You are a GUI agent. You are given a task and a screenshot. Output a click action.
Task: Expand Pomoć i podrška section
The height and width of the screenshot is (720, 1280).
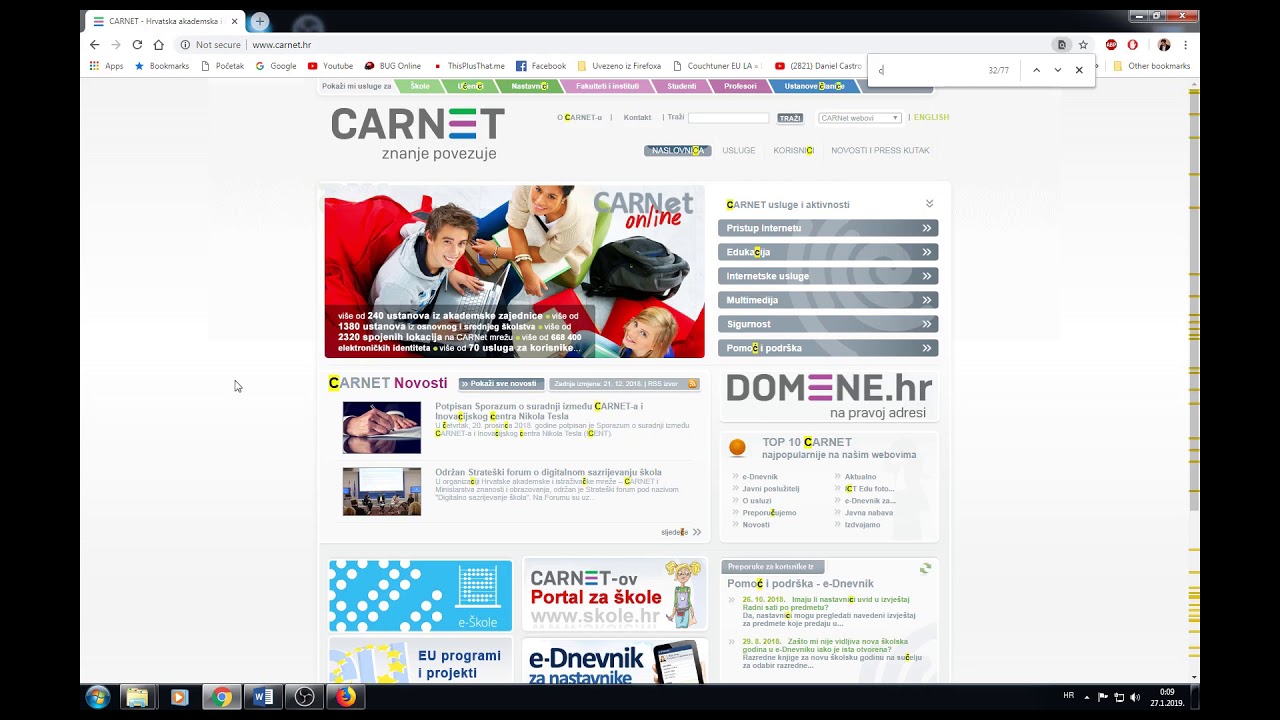(x=828, y=348)
